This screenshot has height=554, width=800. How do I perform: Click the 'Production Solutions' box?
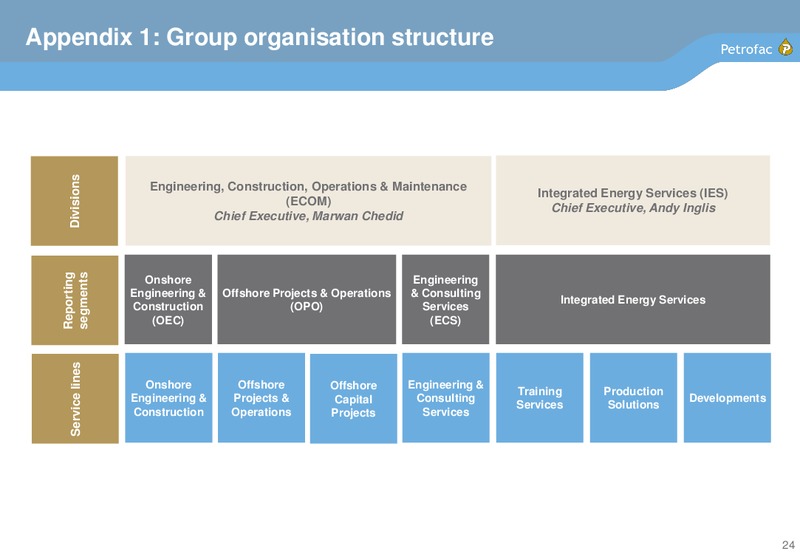click(x=634, y=398)
